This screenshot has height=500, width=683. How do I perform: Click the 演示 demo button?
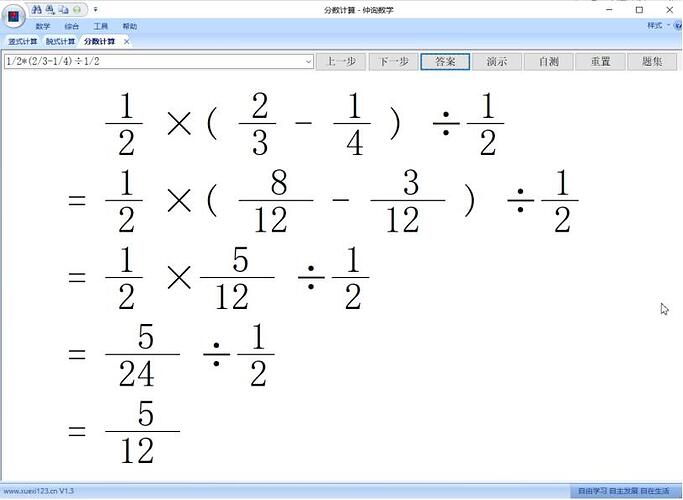[x=497, y=61]
